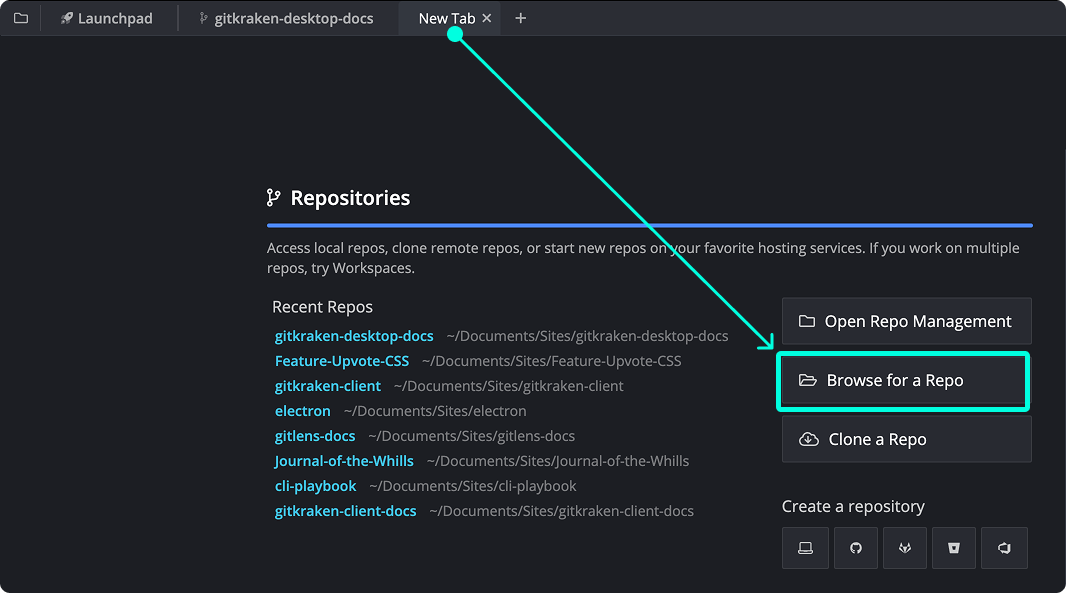Open the gitlens-docs recent repo
1066x593 pixels.
[315, 436]
